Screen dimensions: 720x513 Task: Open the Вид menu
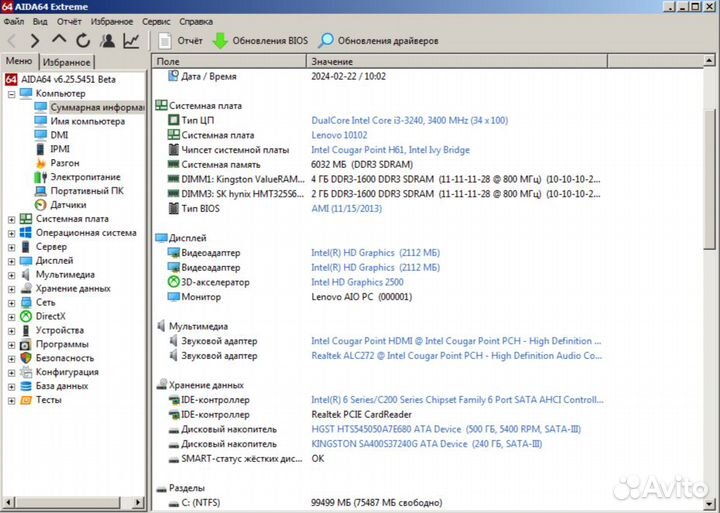(40, 22)
